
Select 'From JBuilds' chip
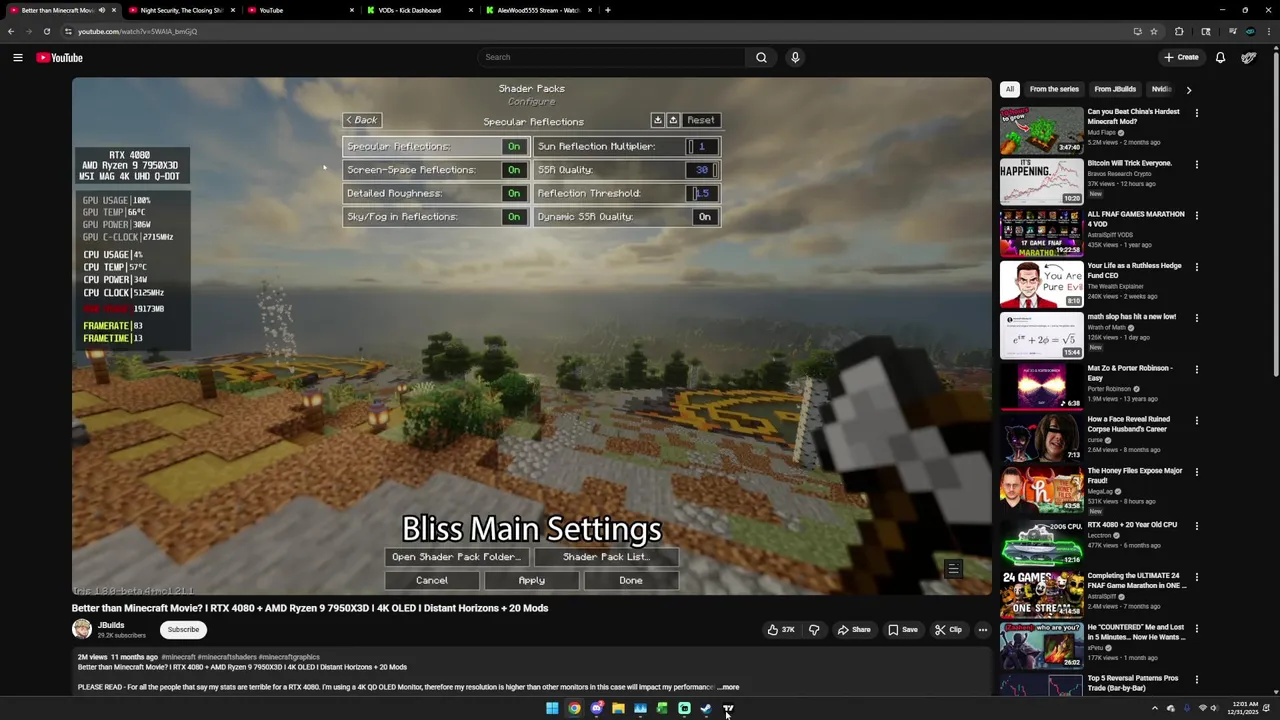click(1115, 89)
